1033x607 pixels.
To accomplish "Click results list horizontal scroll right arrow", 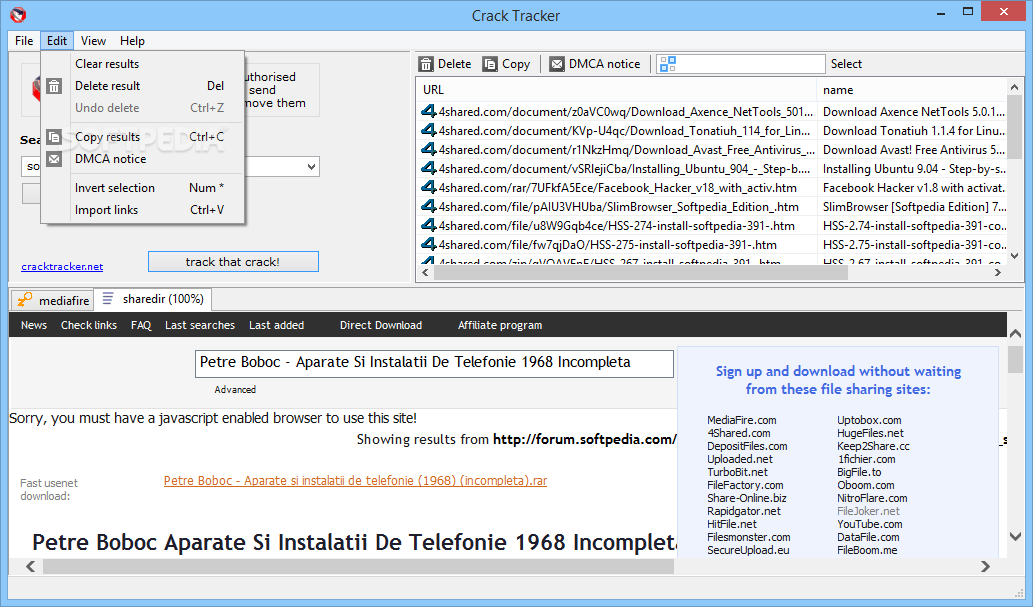I will 998,272.
